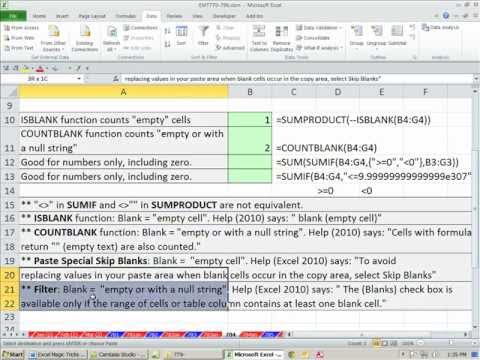The height and width of the screenshot is (360, 480).
Task: Switch to the Page Layout tab
Action: 92,16
